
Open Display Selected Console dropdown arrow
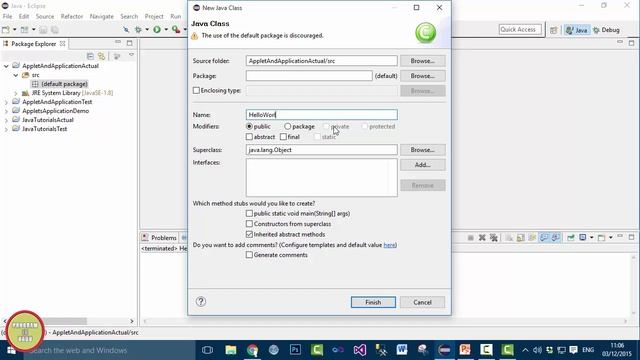point(591,238)
